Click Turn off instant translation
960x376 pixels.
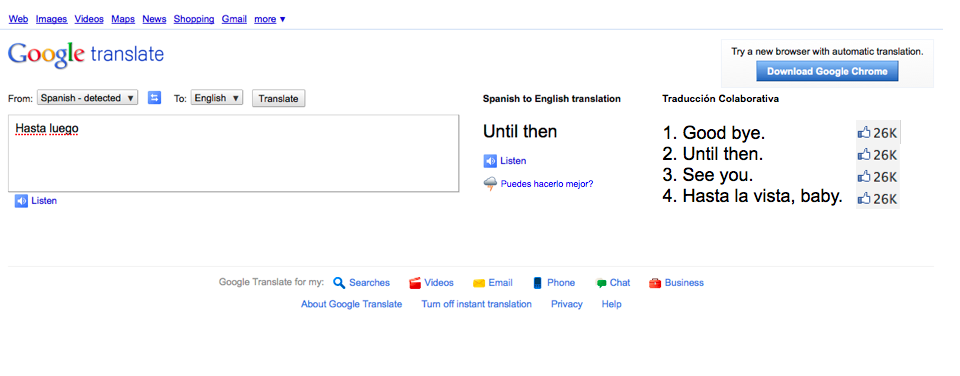tap(476, 304)
